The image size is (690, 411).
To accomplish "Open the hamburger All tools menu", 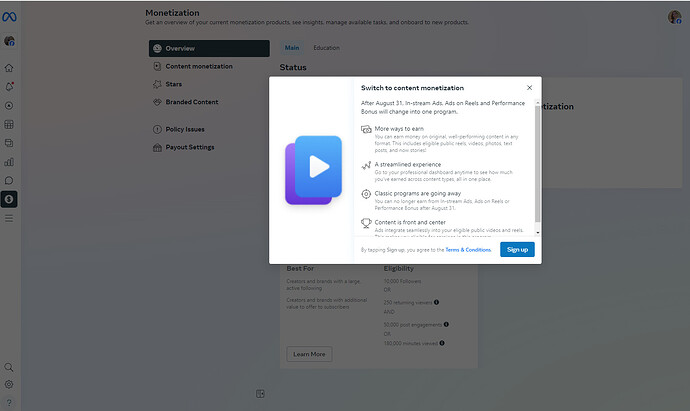I will tap(9, 218).
